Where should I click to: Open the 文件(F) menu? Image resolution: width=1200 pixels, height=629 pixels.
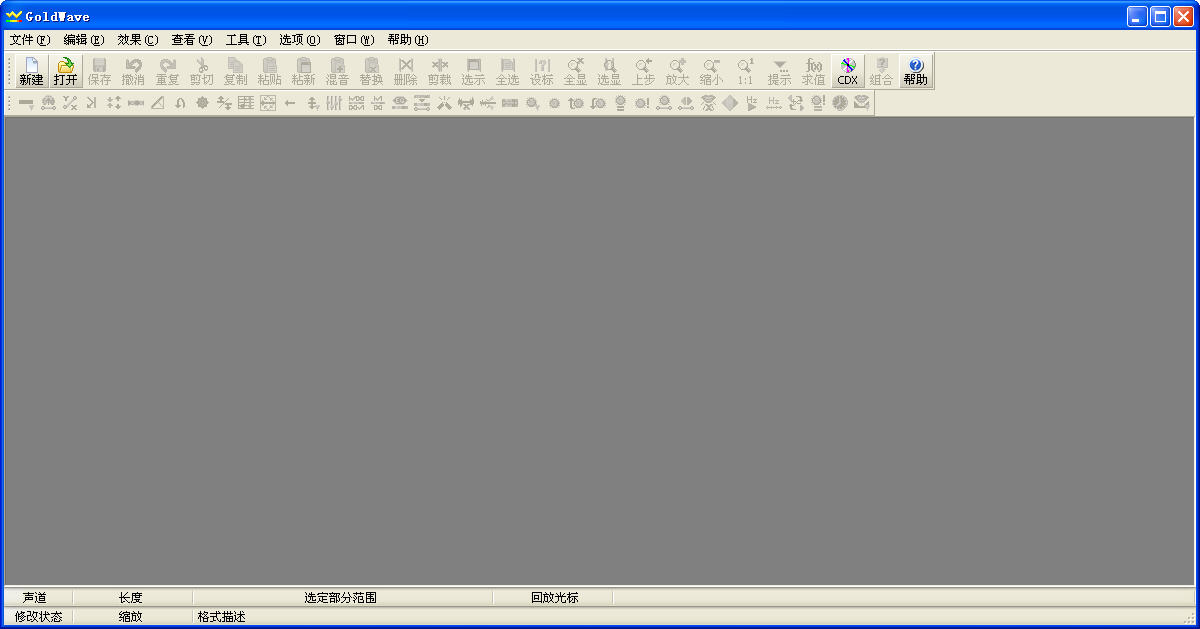pyautogui.click(x=29, y=40)
